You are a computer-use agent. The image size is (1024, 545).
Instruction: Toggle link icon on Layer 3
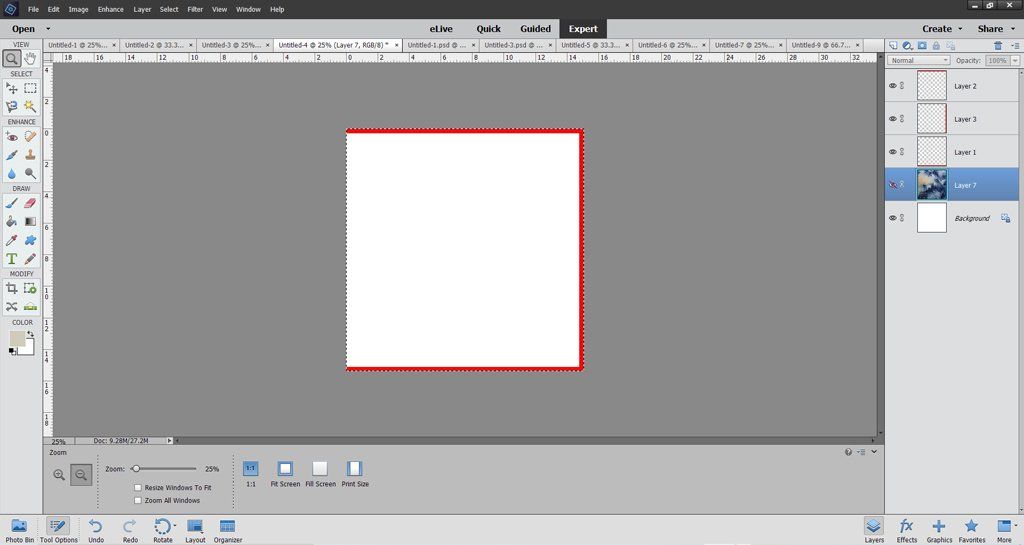[903, 119]
